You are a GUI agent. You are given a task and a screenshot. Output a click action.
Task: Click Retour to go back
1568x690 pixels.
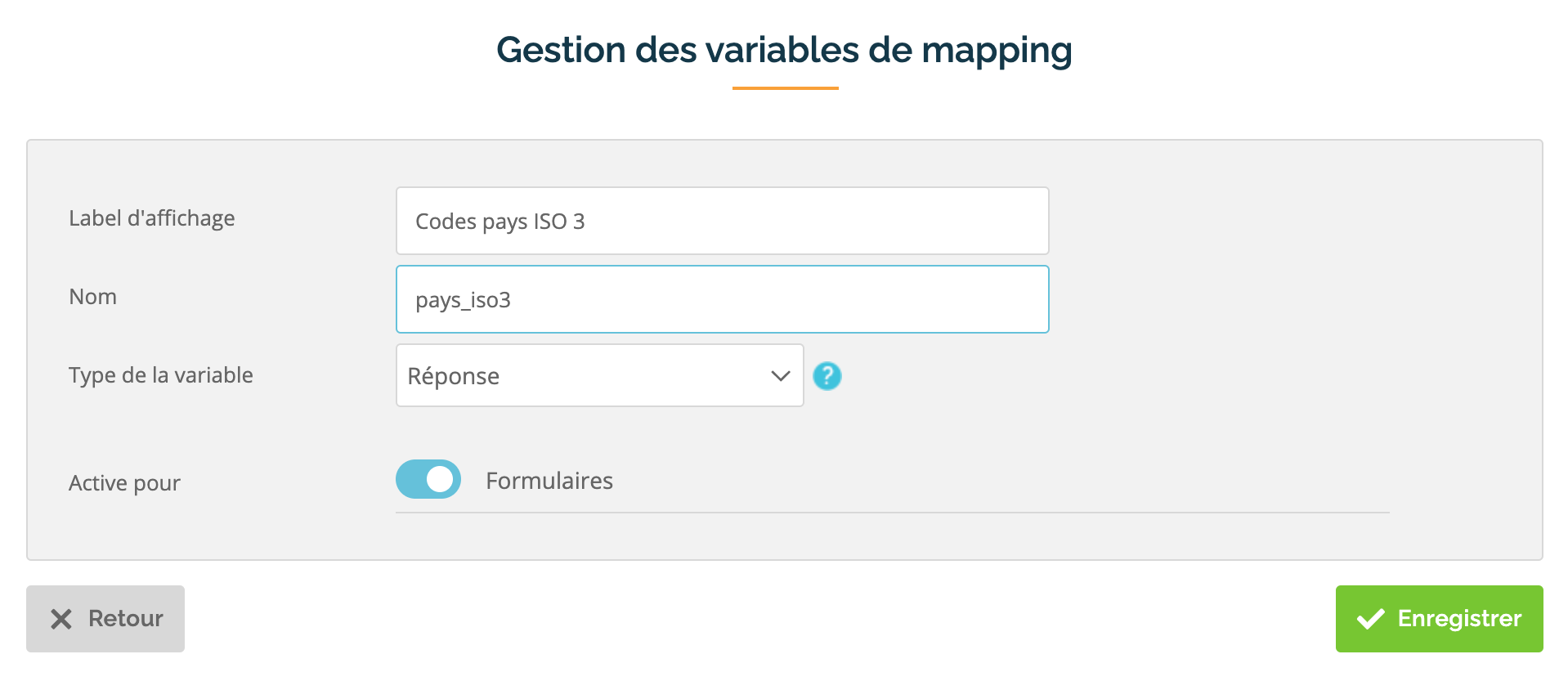point(105,619)
